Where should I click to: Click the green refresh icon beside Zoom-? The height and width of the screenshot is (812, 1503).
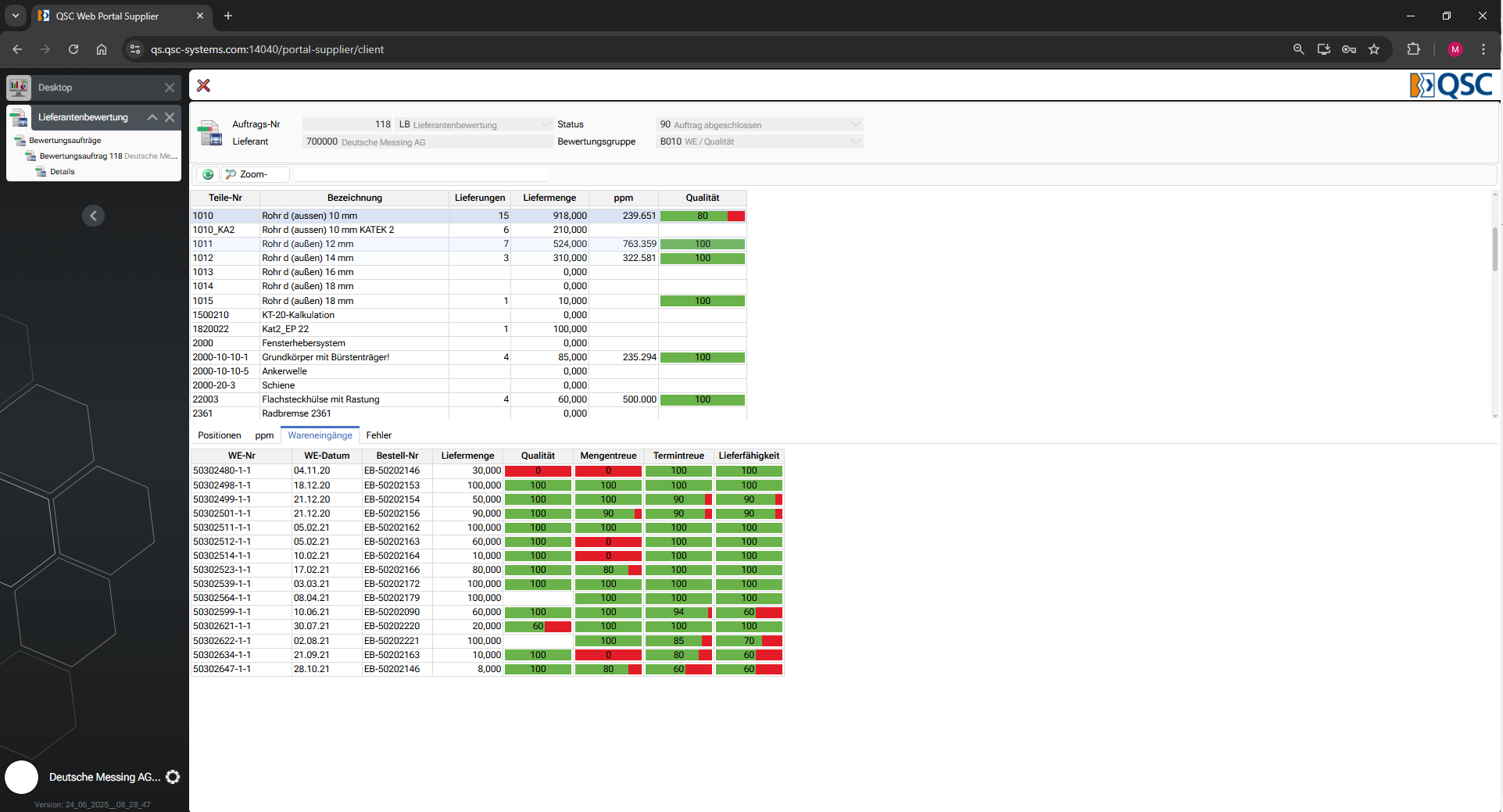pyautogui.click(x=208, y=174)
